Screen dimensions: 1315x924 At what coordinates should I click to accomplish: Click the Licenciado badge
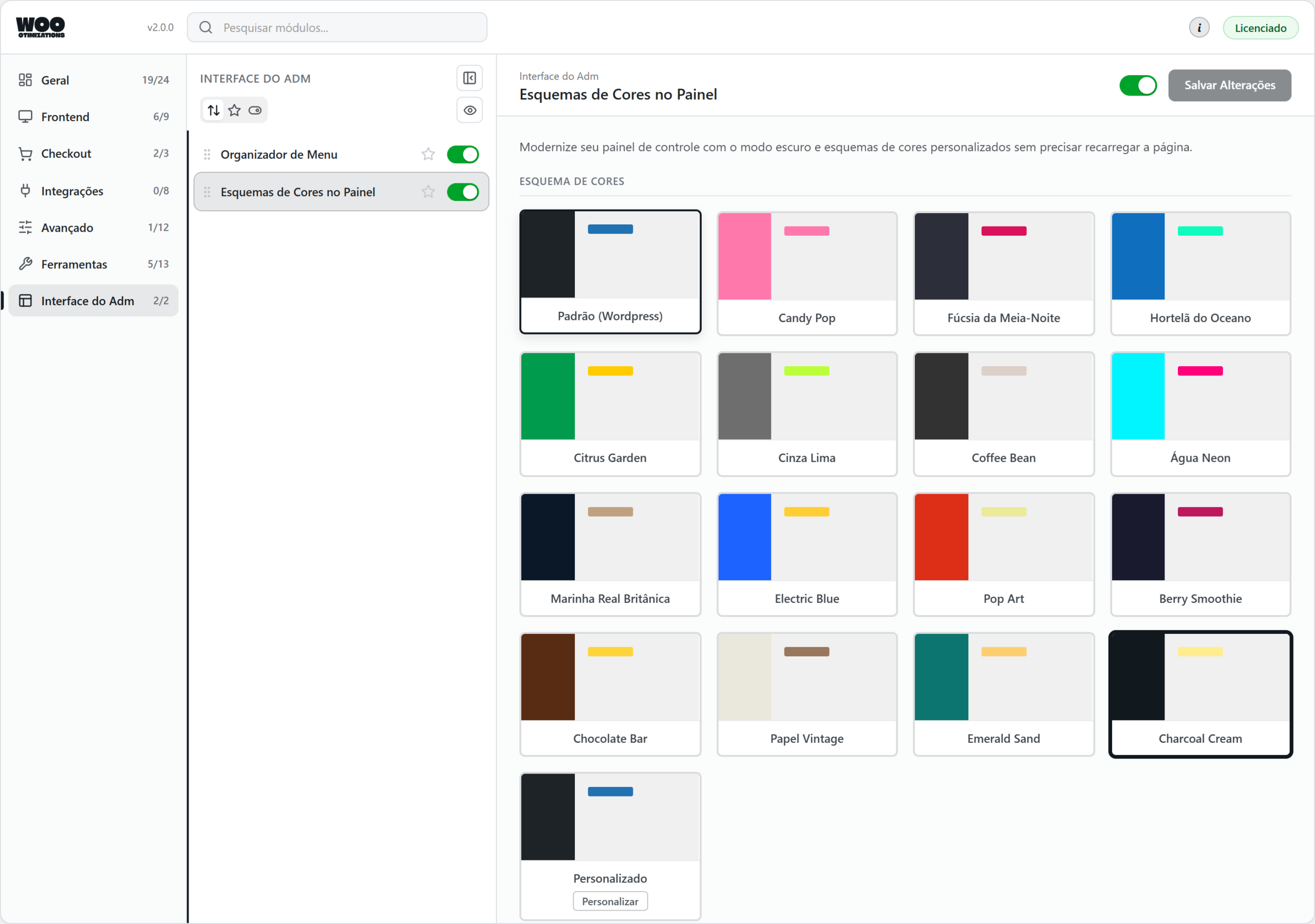1260,28
